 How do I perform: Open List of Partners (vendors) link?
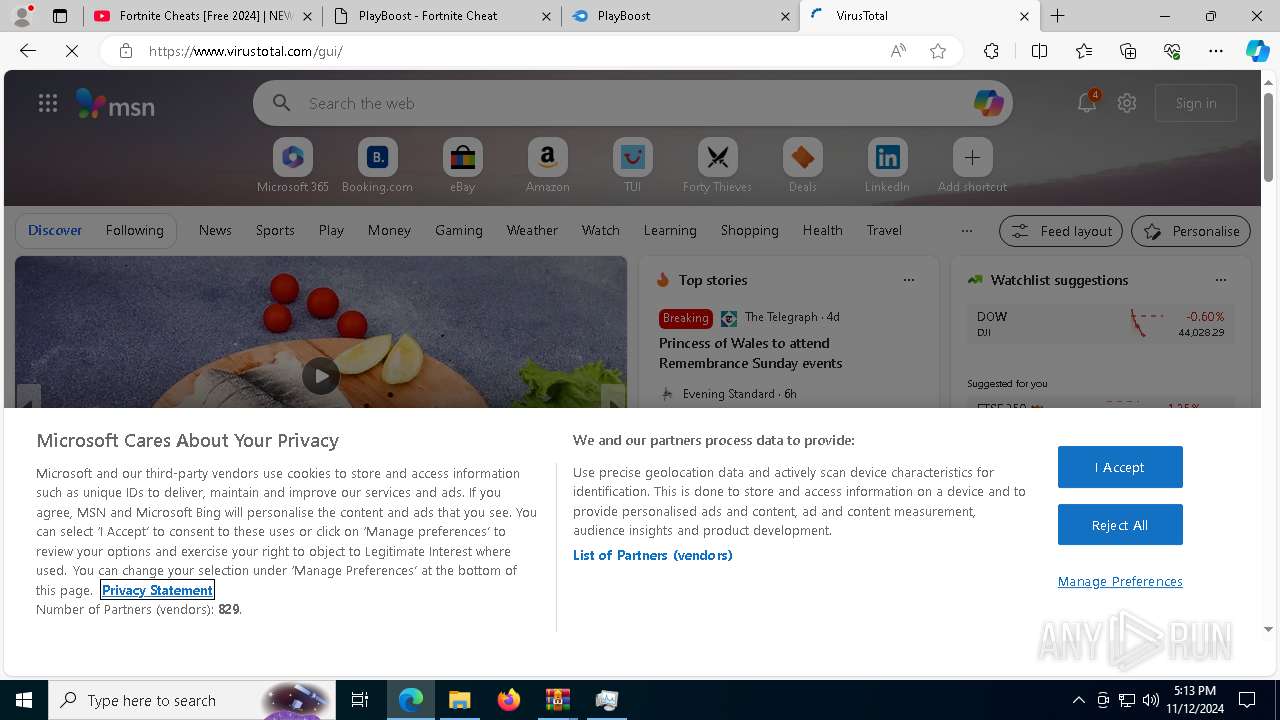click(652, 555)
